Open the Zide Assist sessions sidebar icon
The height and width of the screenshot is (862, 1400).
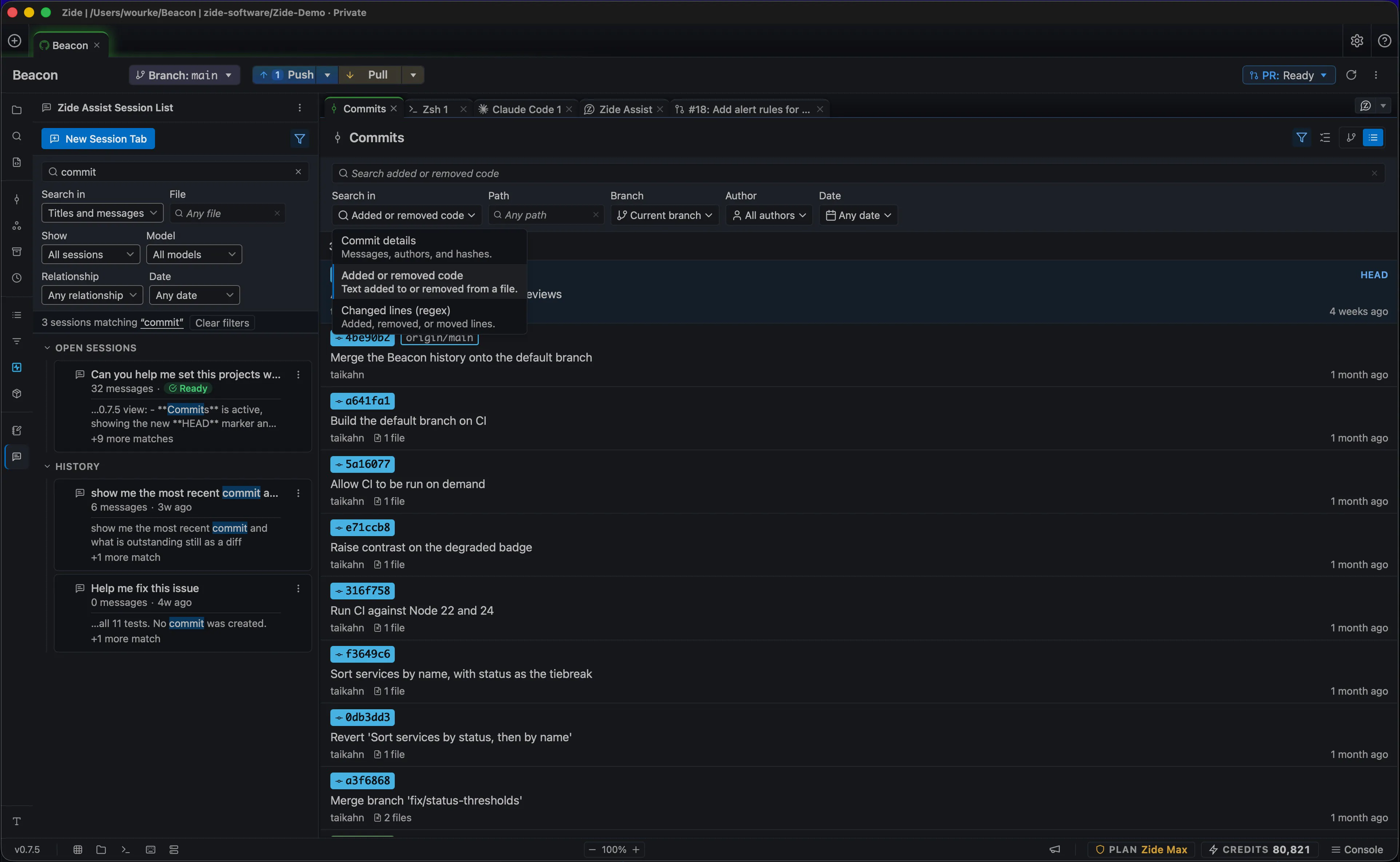tap(16, 457)
